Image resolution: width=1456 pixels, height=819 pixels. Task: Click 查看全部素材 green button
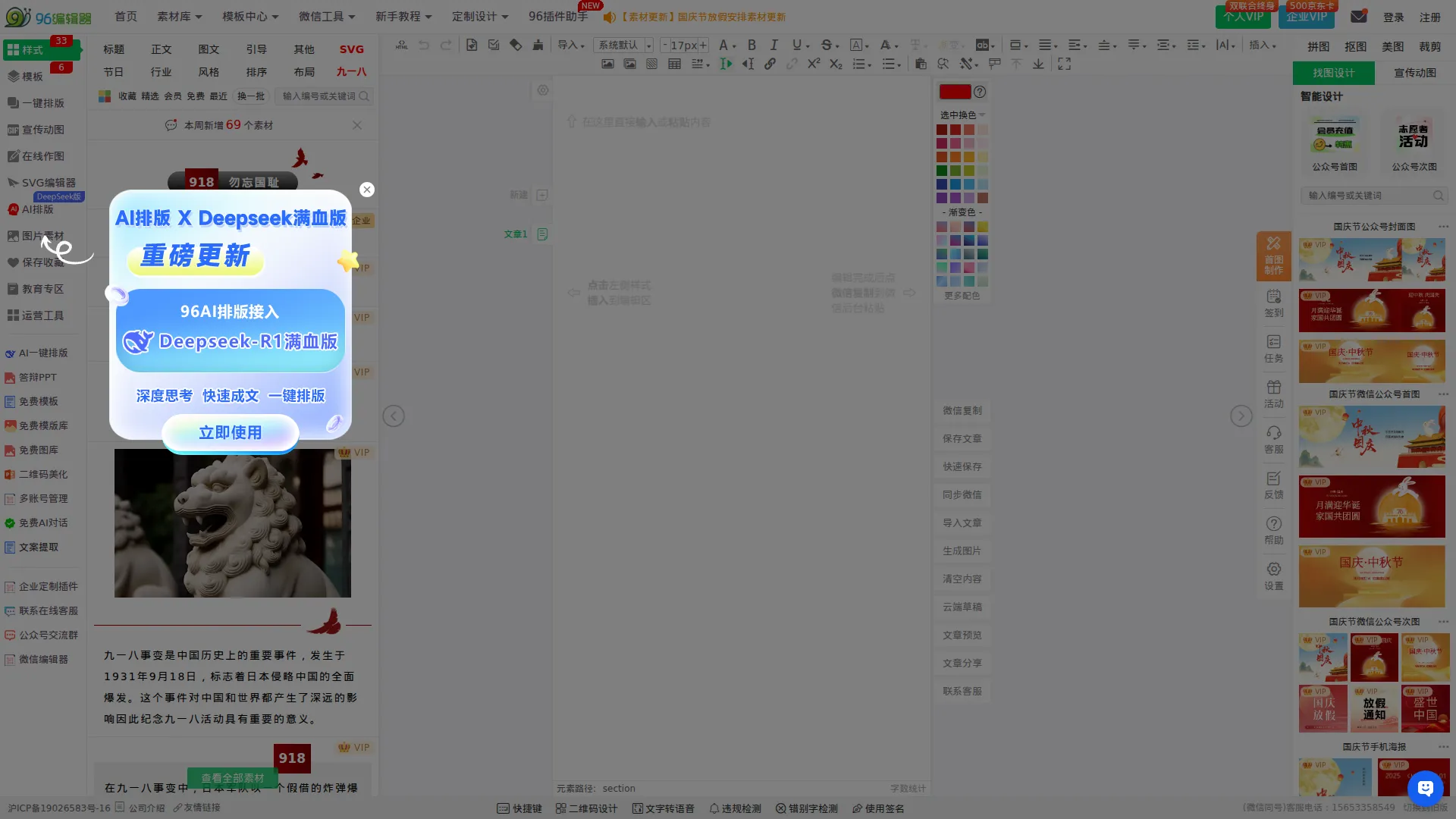click(x=232, y=778)
